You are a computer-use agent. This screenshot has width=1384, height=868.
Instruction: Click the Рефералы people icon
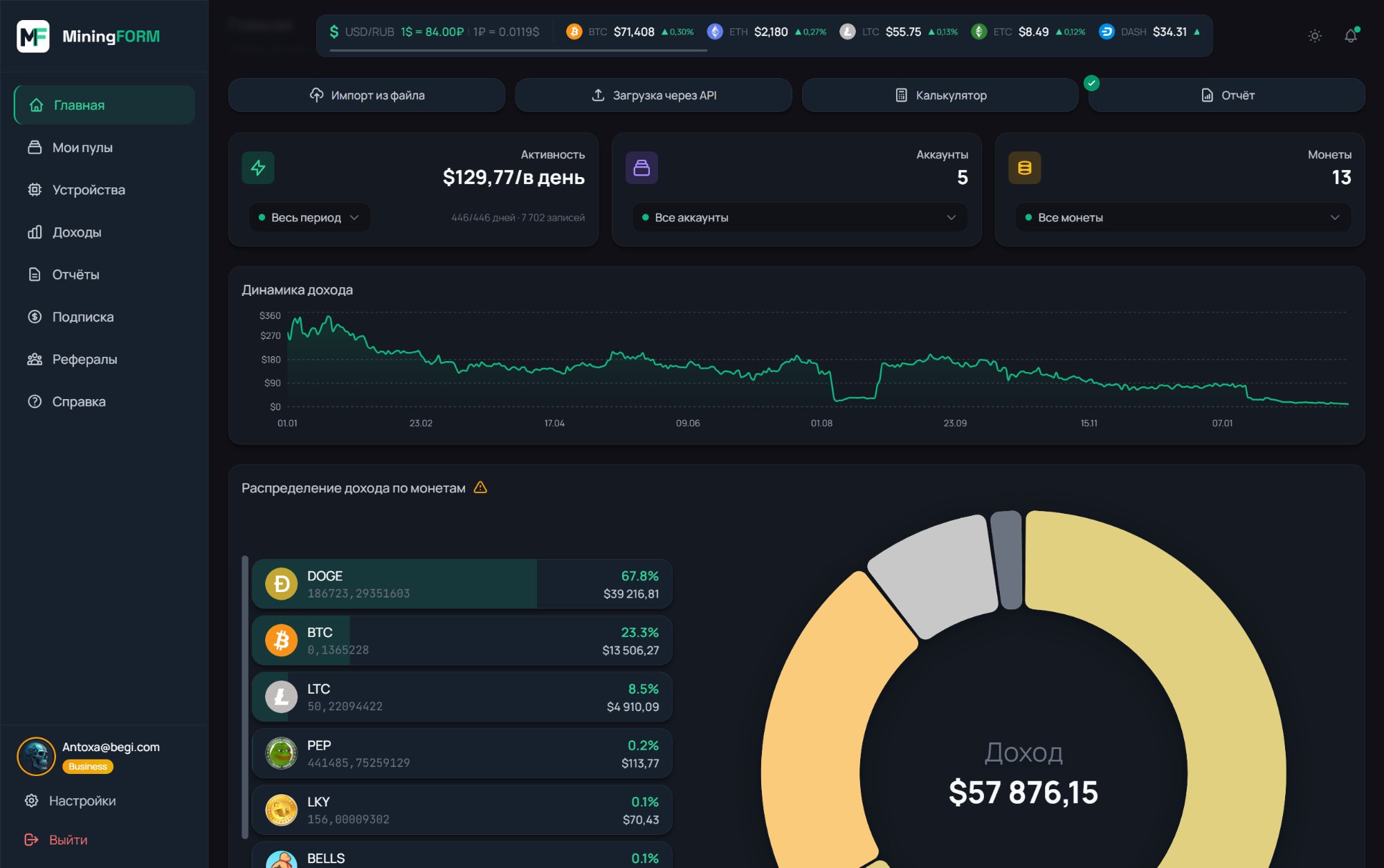pyautogui.click(x=35, y=359)
